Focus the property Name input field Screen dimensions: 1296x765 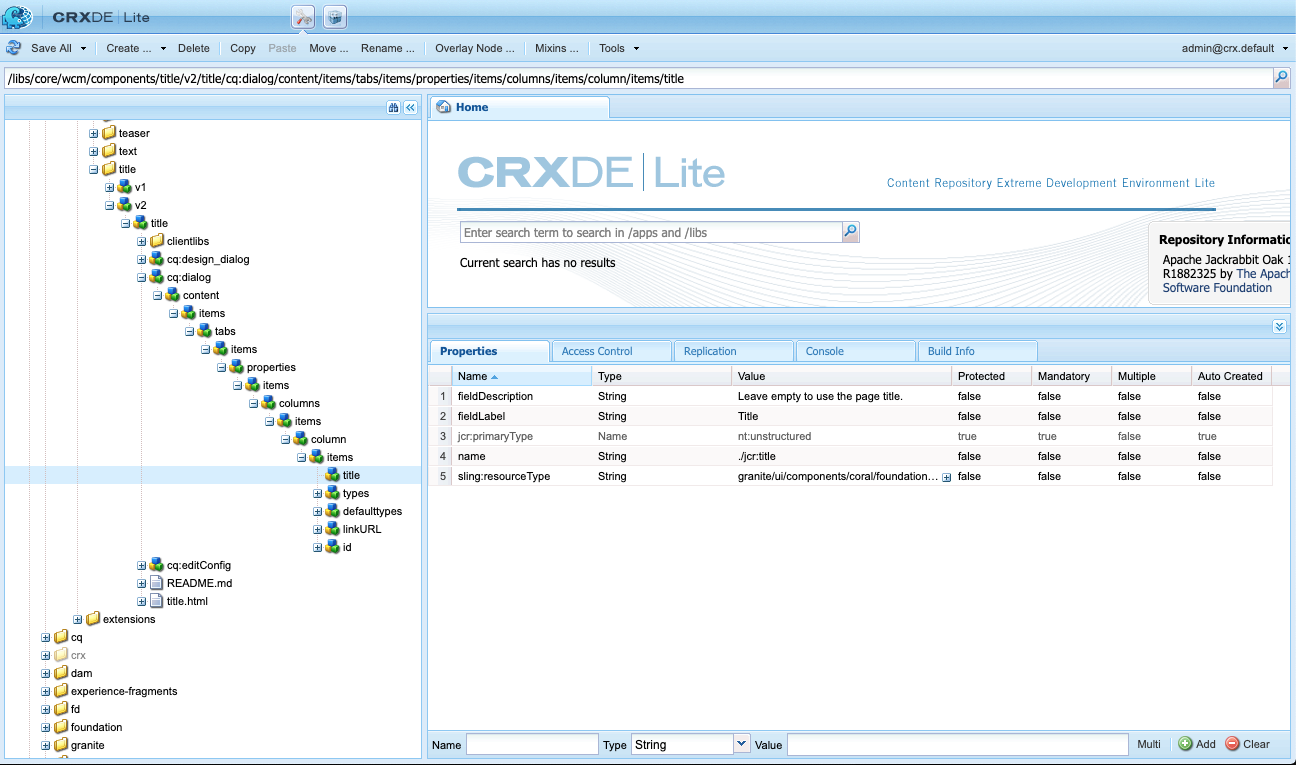point(532,744)
